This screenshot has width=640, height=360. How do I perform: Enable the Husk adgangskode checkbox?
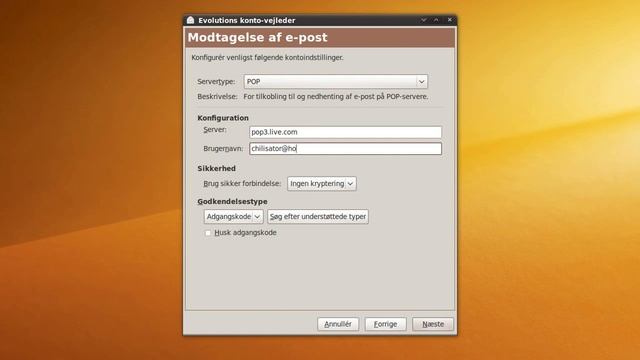pos(208,233)
